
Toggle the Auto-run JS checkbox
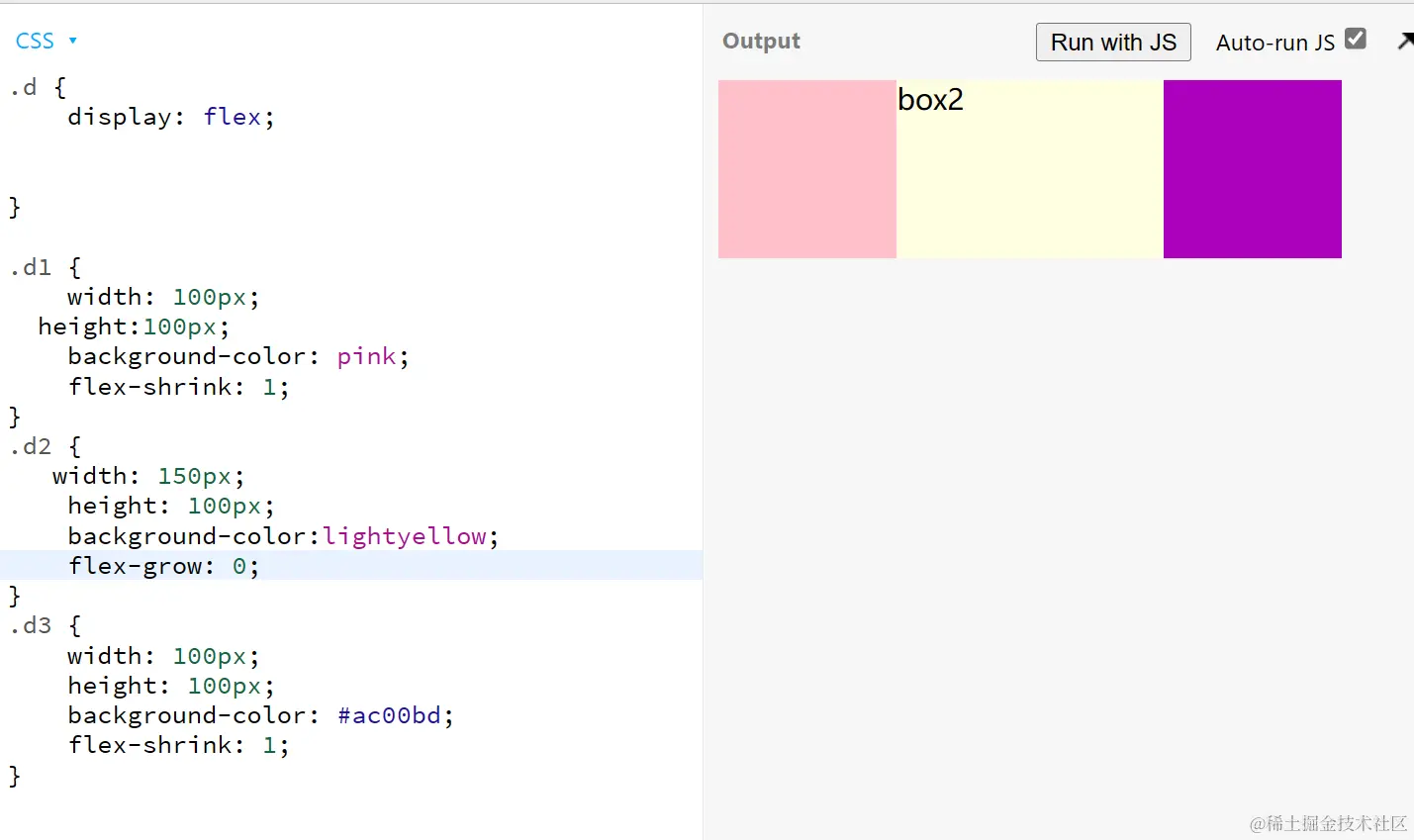pyautogui.click(x=1356, y=39)
